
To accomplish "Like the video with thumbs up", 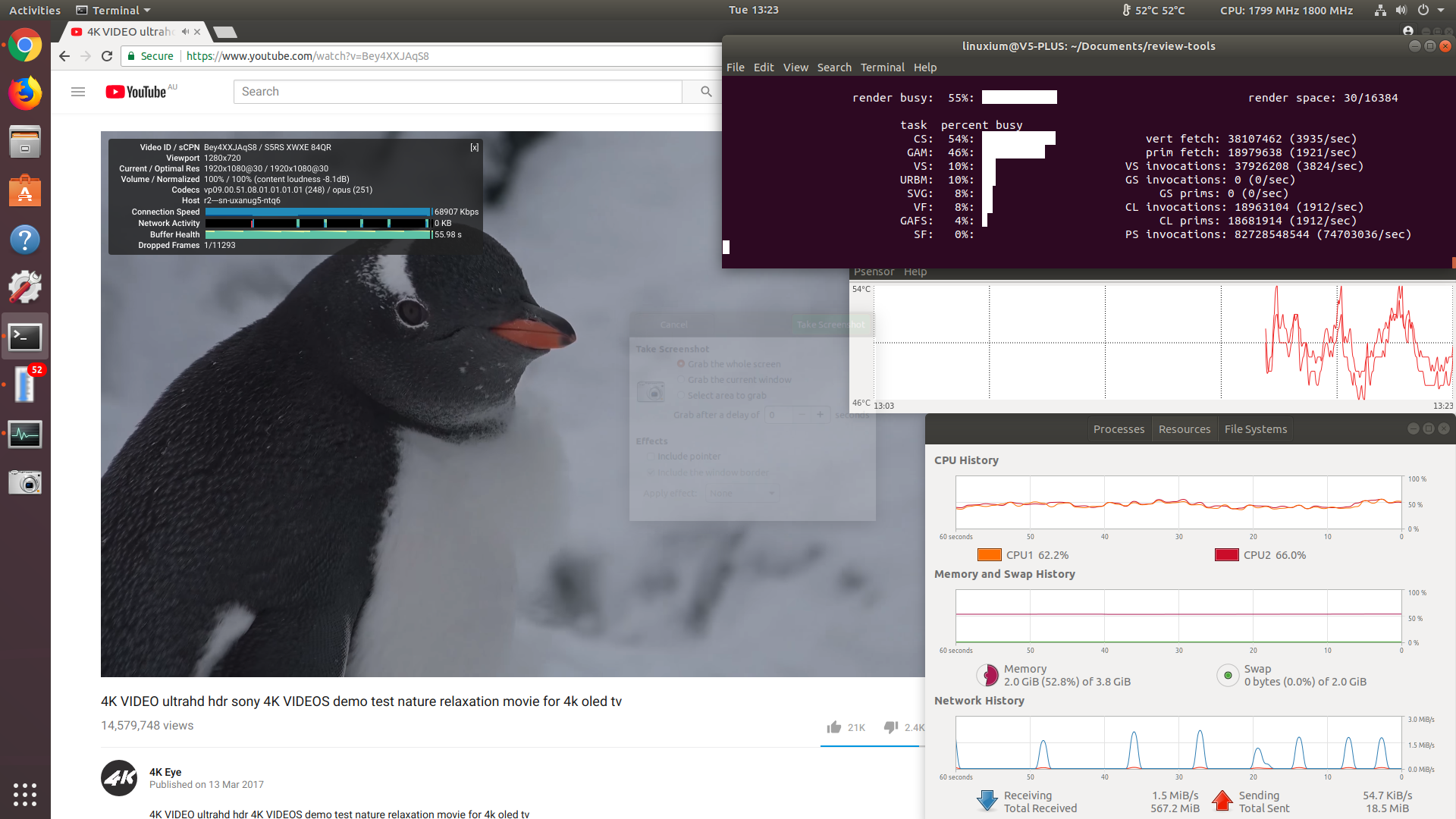I will pyautogui.click(x=834, y=727).
